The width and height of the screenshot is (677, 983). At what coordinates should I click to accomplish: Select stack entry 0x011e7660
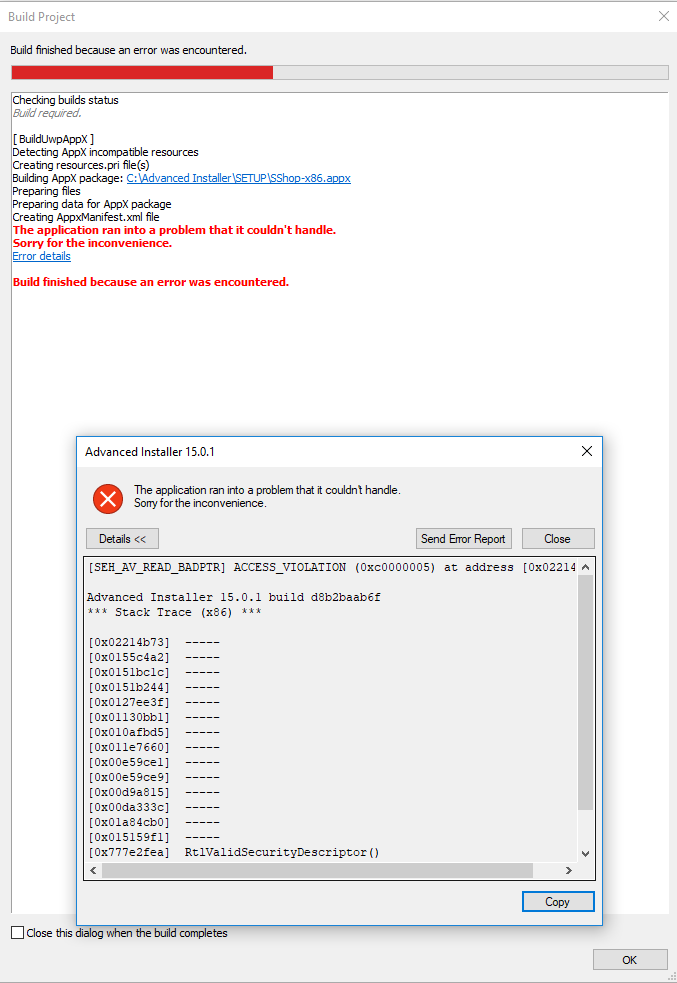click(x=154, y=748)
